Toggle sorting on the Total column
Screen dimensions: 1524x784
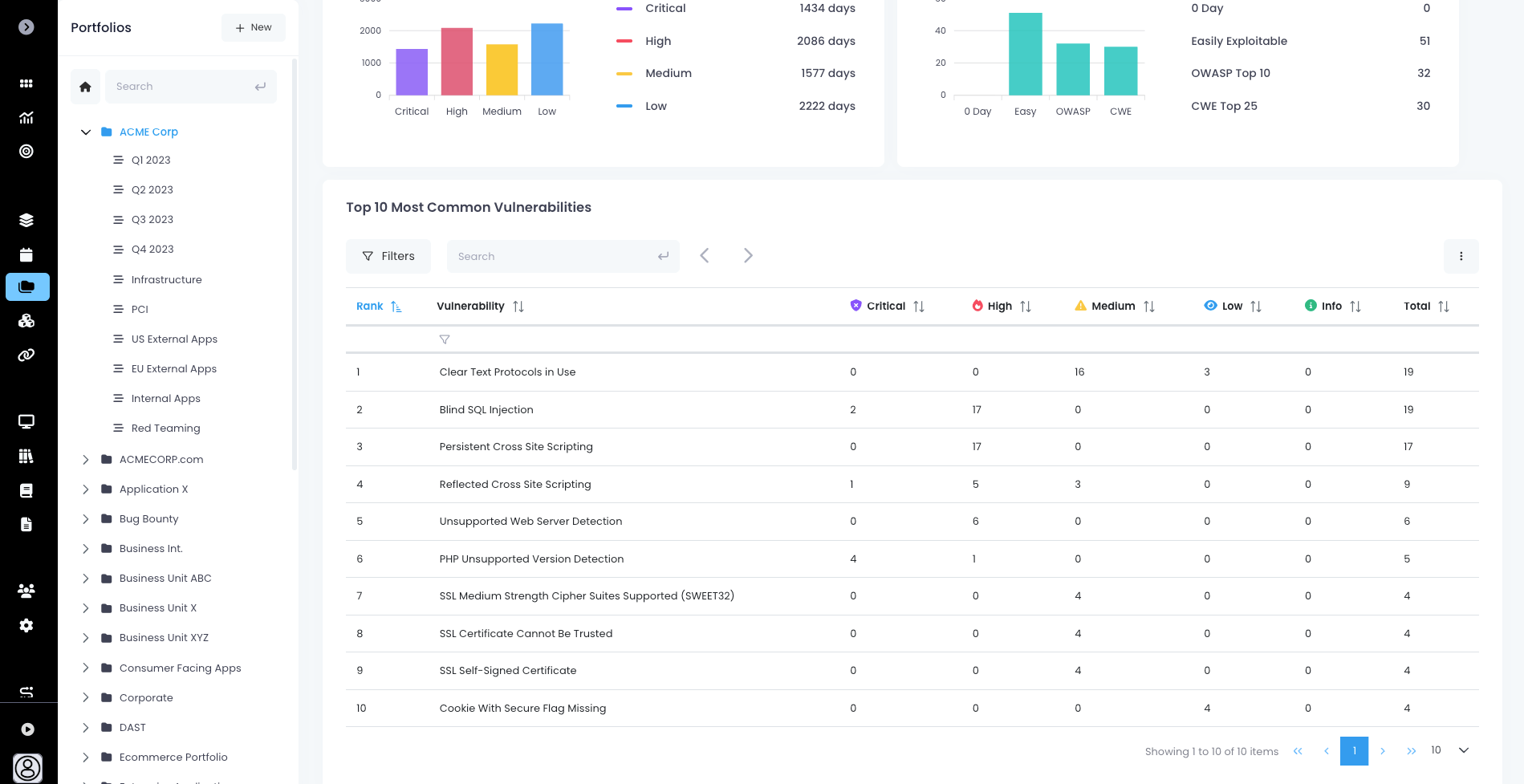coord(1444,307)
